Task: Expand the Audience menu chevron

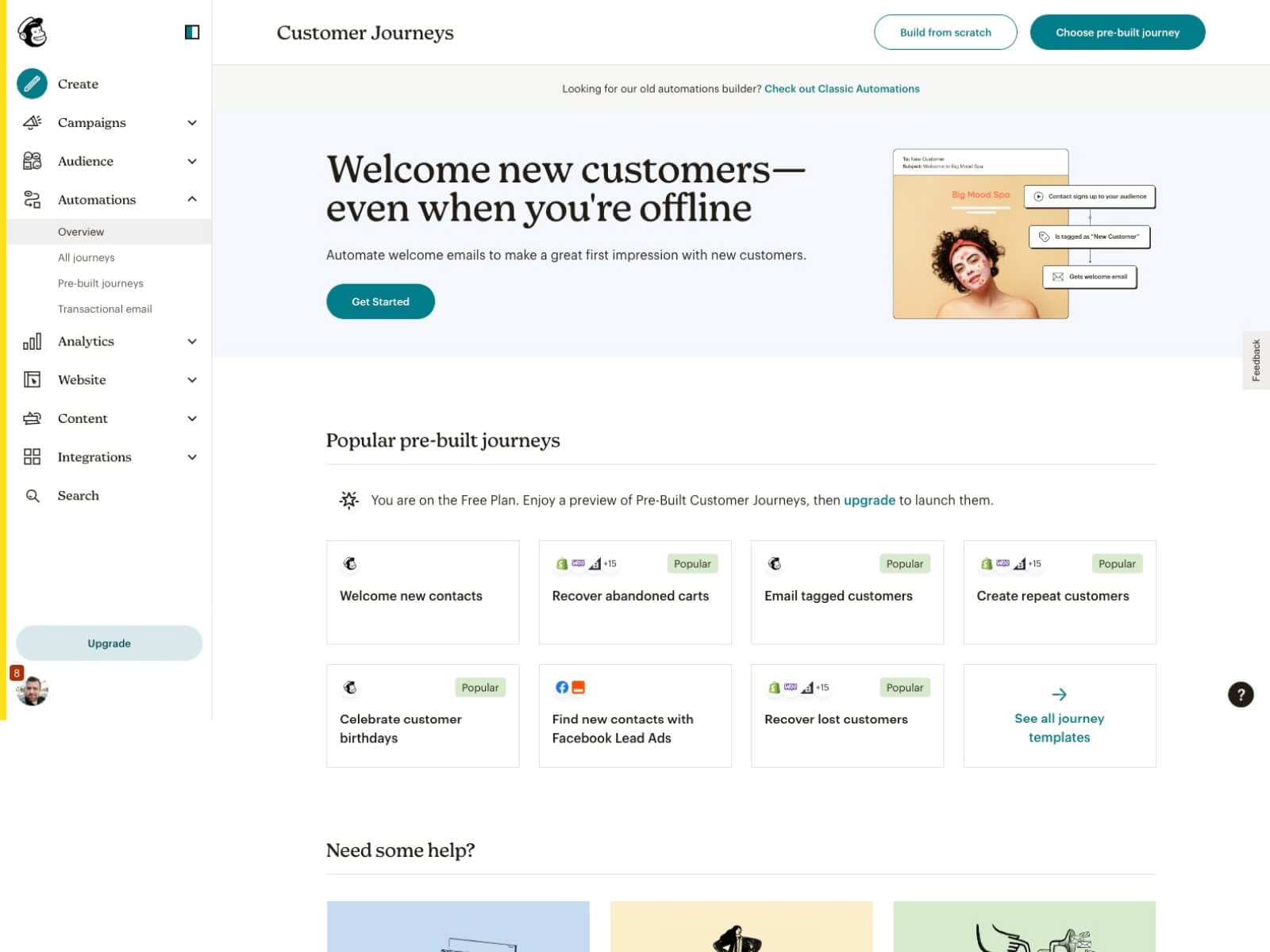Action: [192, 161]
